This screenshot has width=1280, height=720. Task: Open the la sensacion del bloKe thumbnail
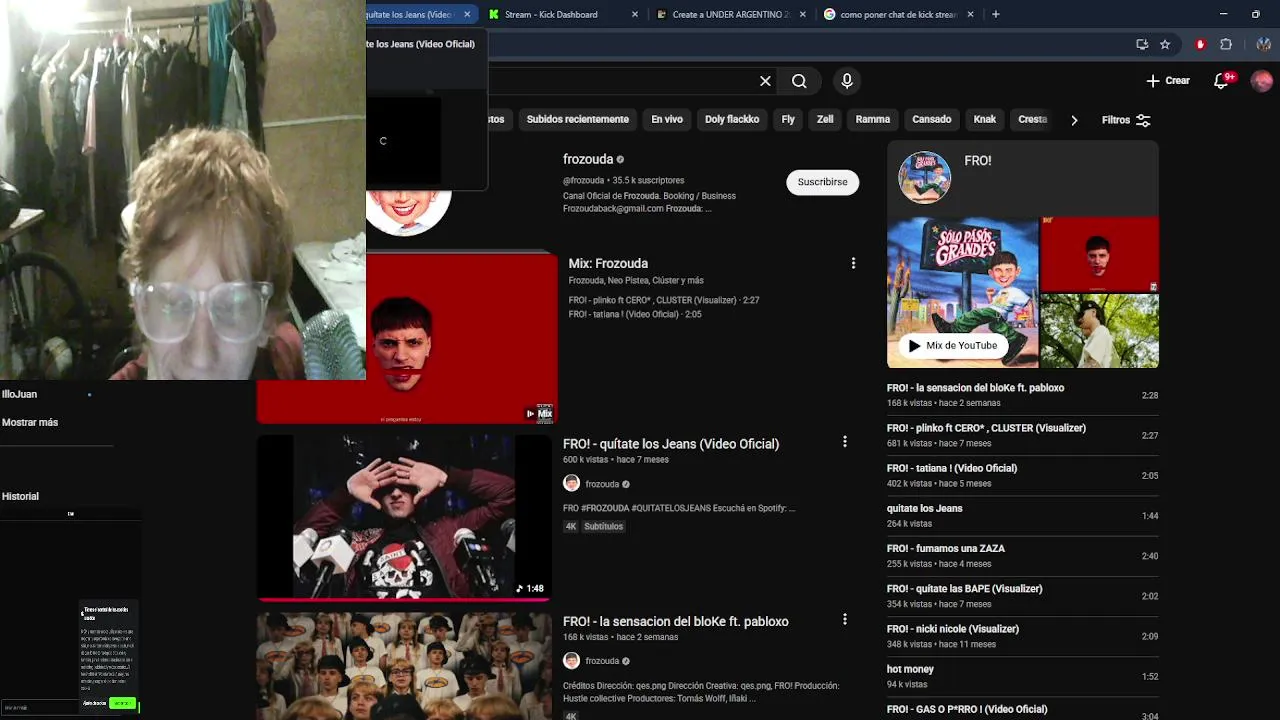(404, 666)
